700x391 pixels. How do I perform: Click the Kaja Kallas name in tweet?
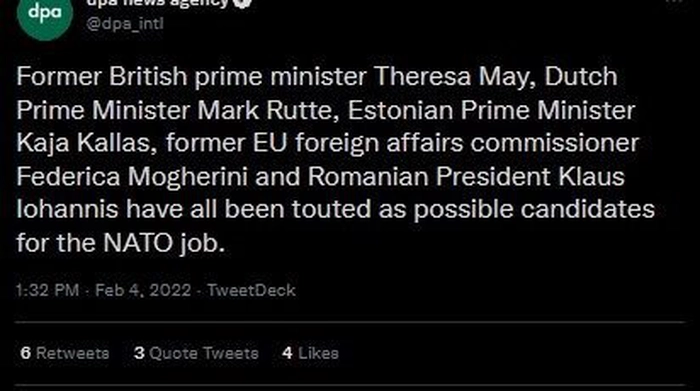[87, 143]
